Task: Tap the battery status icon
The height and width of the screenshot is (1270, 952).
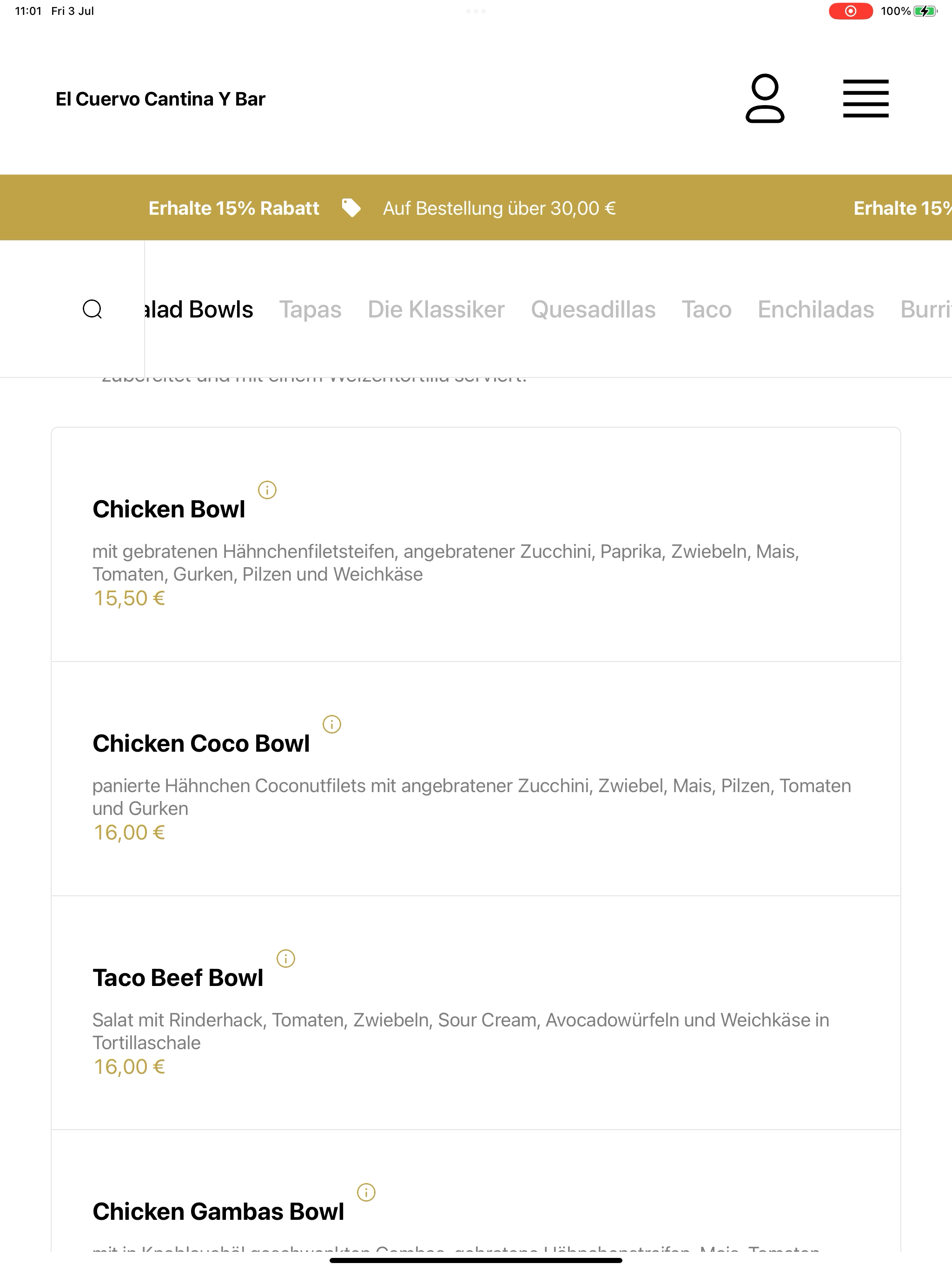Action: tap(926, 11)
